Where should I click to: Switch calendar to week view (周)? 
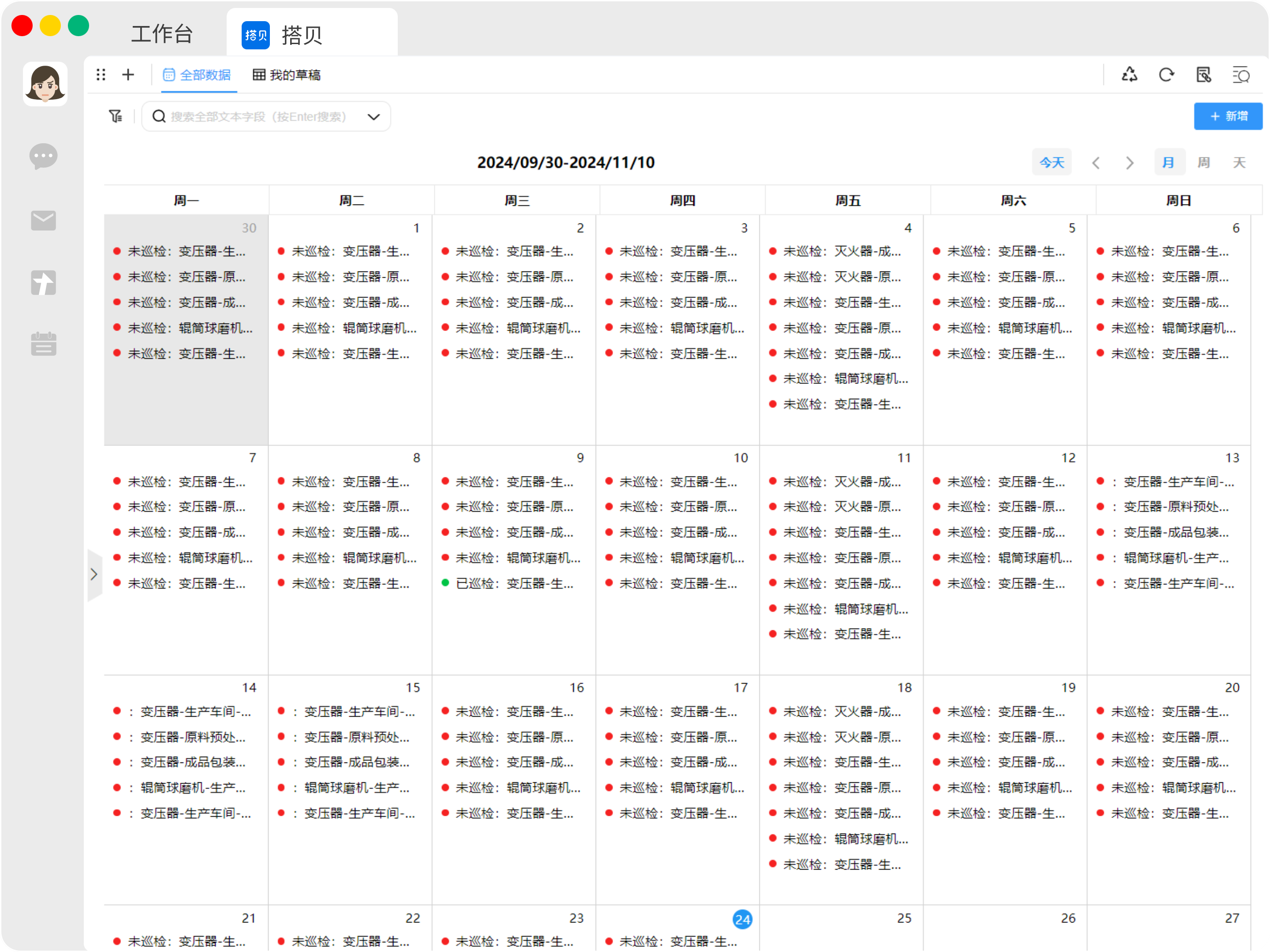coord(1203,162)
